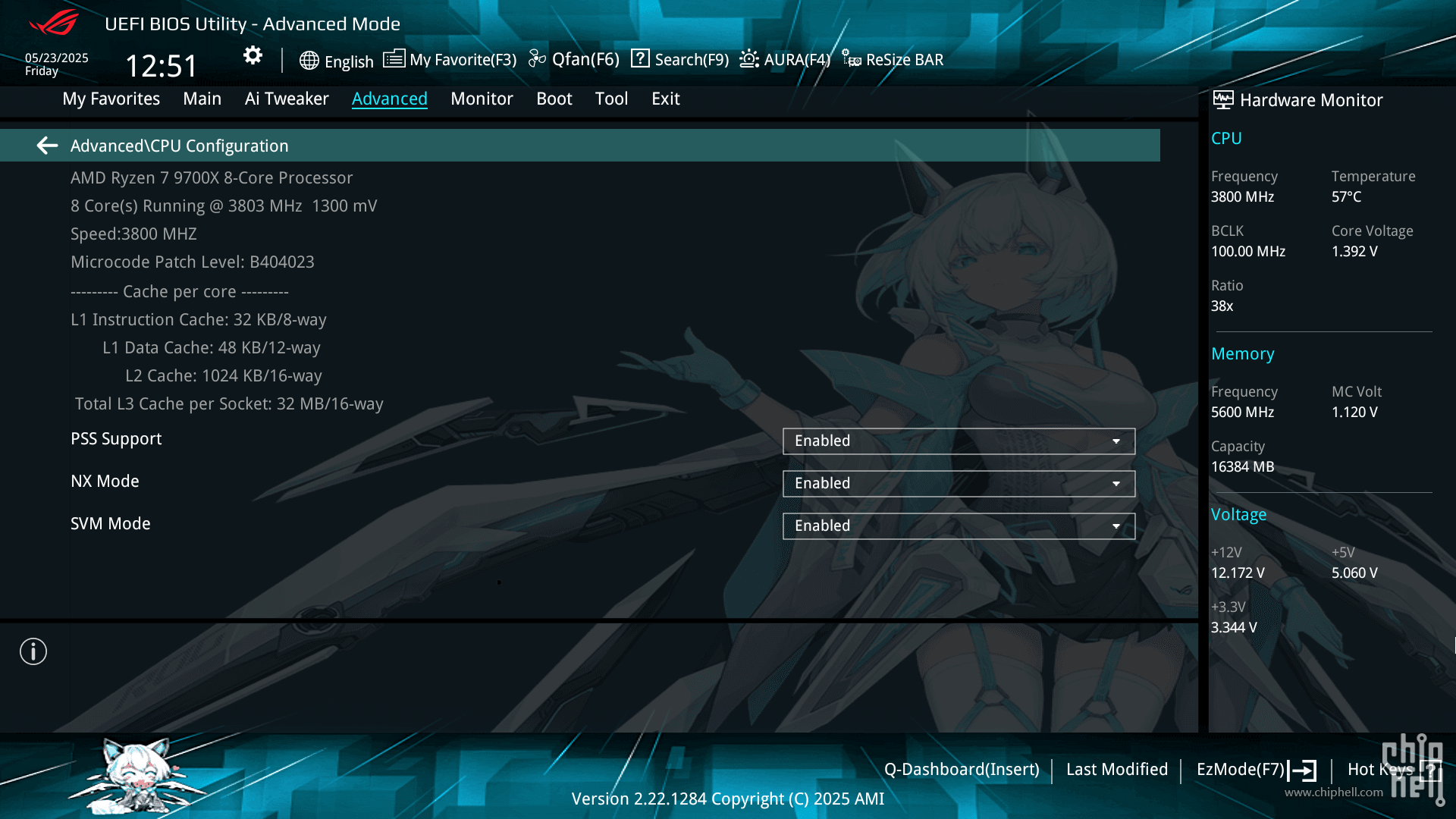Click the My Favorite list icon
Image resolution: width=1456 pixels, height=819 pixels.
394,59
